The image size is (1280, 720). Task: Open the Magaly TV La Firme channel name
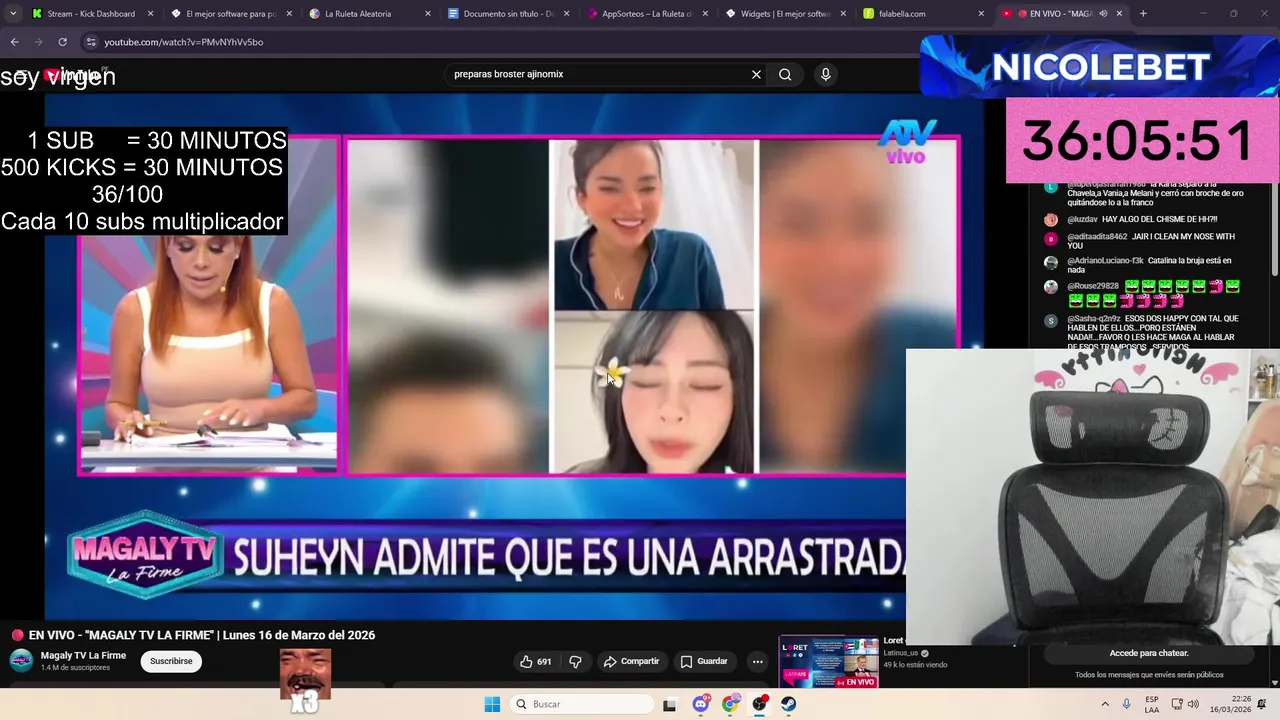[83, 656]
